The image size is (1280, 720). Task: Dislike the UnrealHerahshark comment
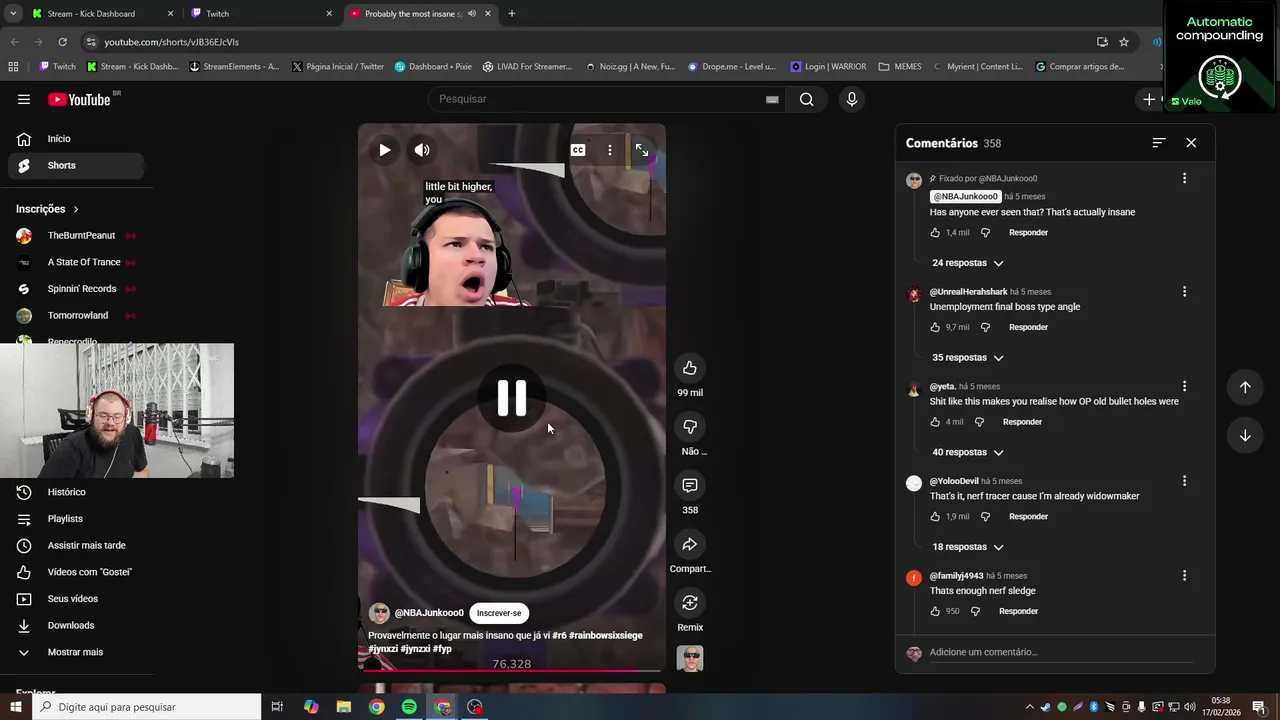pyautogui.click(x=985, y=327)
